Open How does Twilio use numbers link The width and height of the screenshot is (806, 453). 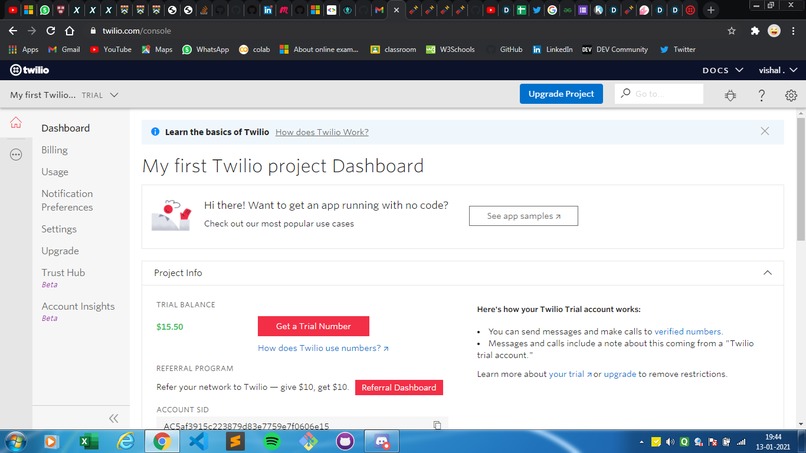coord(323,348)
